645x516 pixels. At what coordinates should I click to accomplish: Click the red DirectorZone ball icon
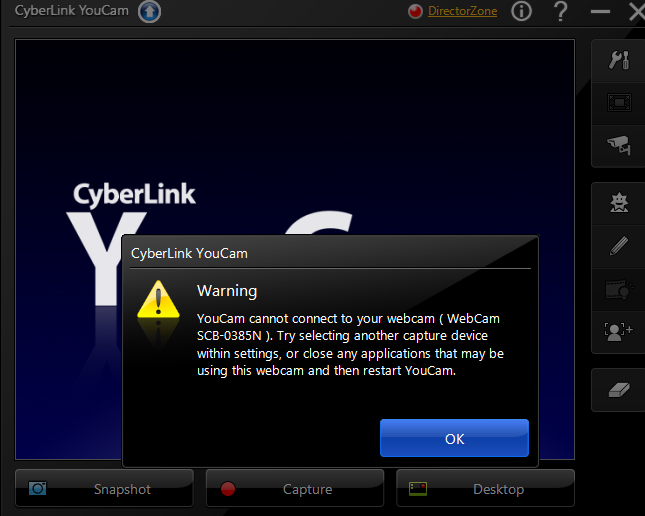(x=415, y=12)
